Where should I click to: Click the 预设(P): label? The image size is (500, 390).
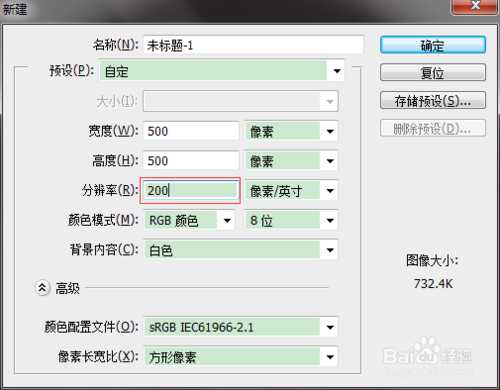[x=72, y=71]
